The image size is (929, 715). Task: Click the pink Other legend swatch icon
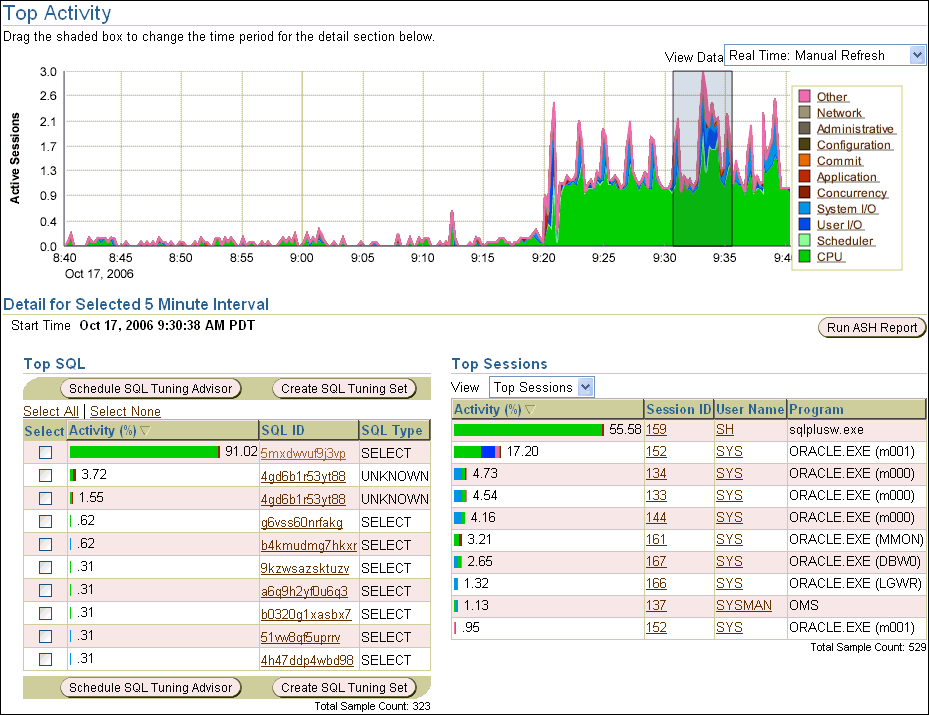tap(803, 97)
